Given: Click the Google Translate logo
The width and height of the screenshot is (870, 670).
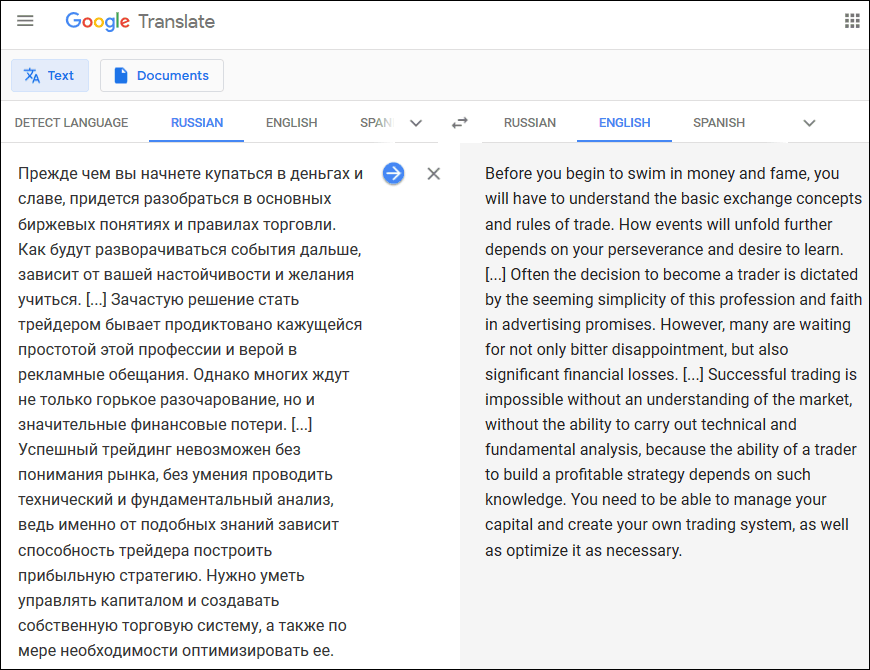Looking at the screenshot, I should [140, 22].
